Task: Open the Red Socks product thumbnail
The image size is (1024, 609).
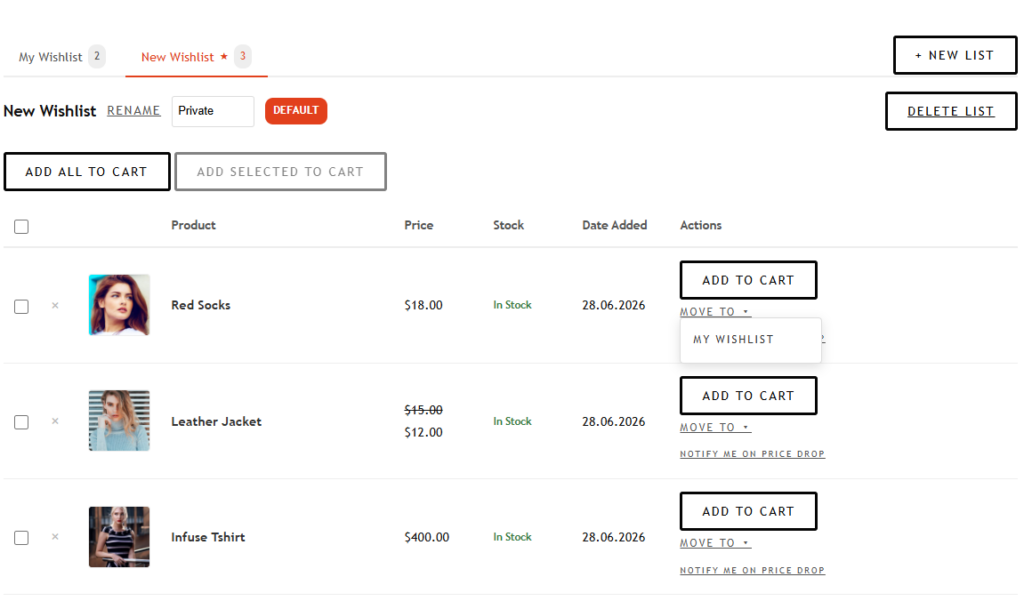Action: click(120, 305)
